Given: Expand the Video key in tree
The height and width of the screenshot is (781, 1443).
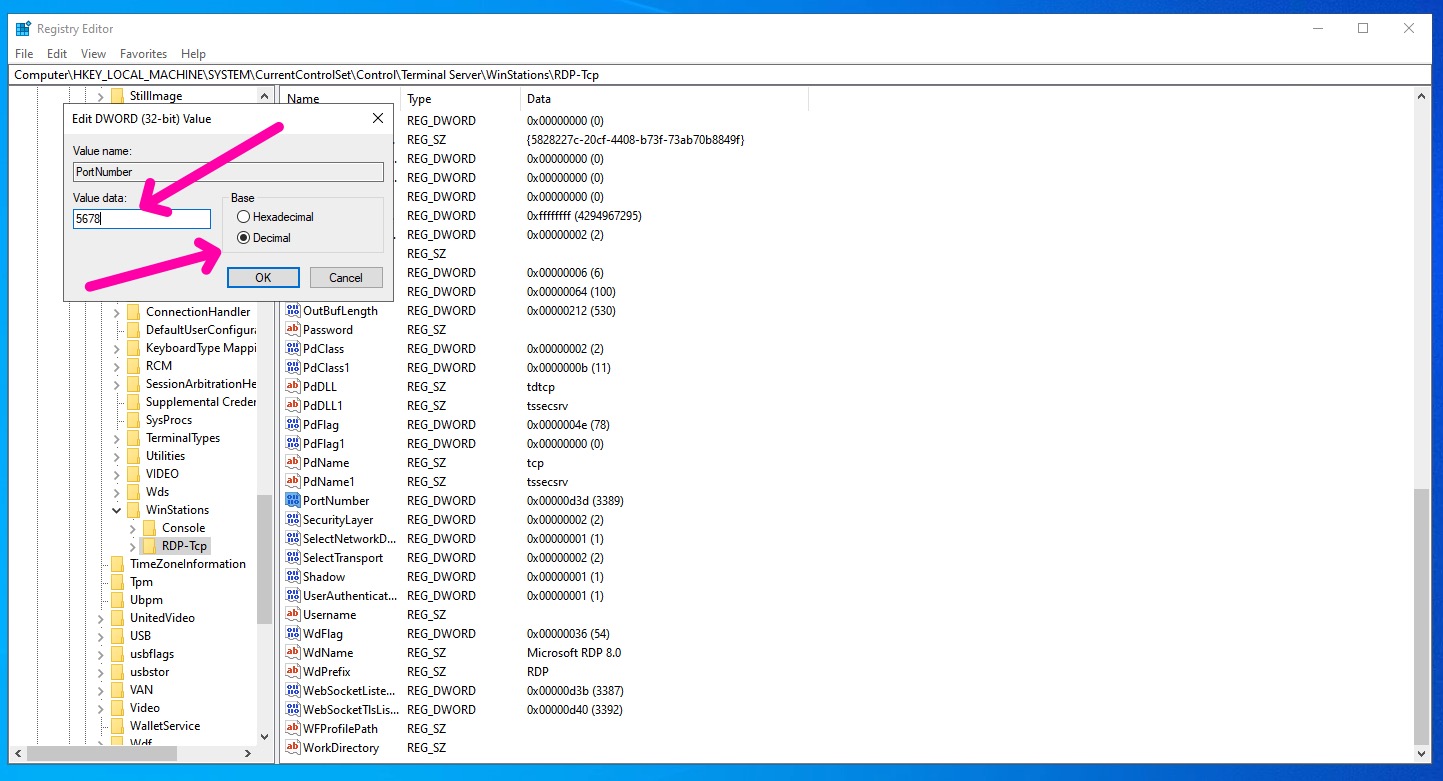Looking at the screenshot, I should pyautogui.click(x=100, y=708).
